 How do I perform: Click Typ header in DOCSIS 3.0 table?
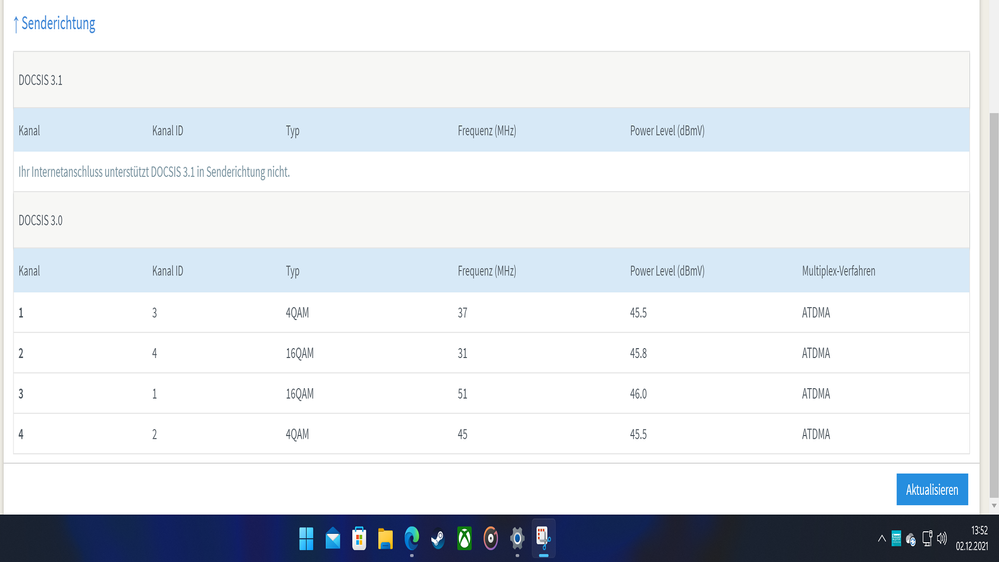click(x=292, y=271)
